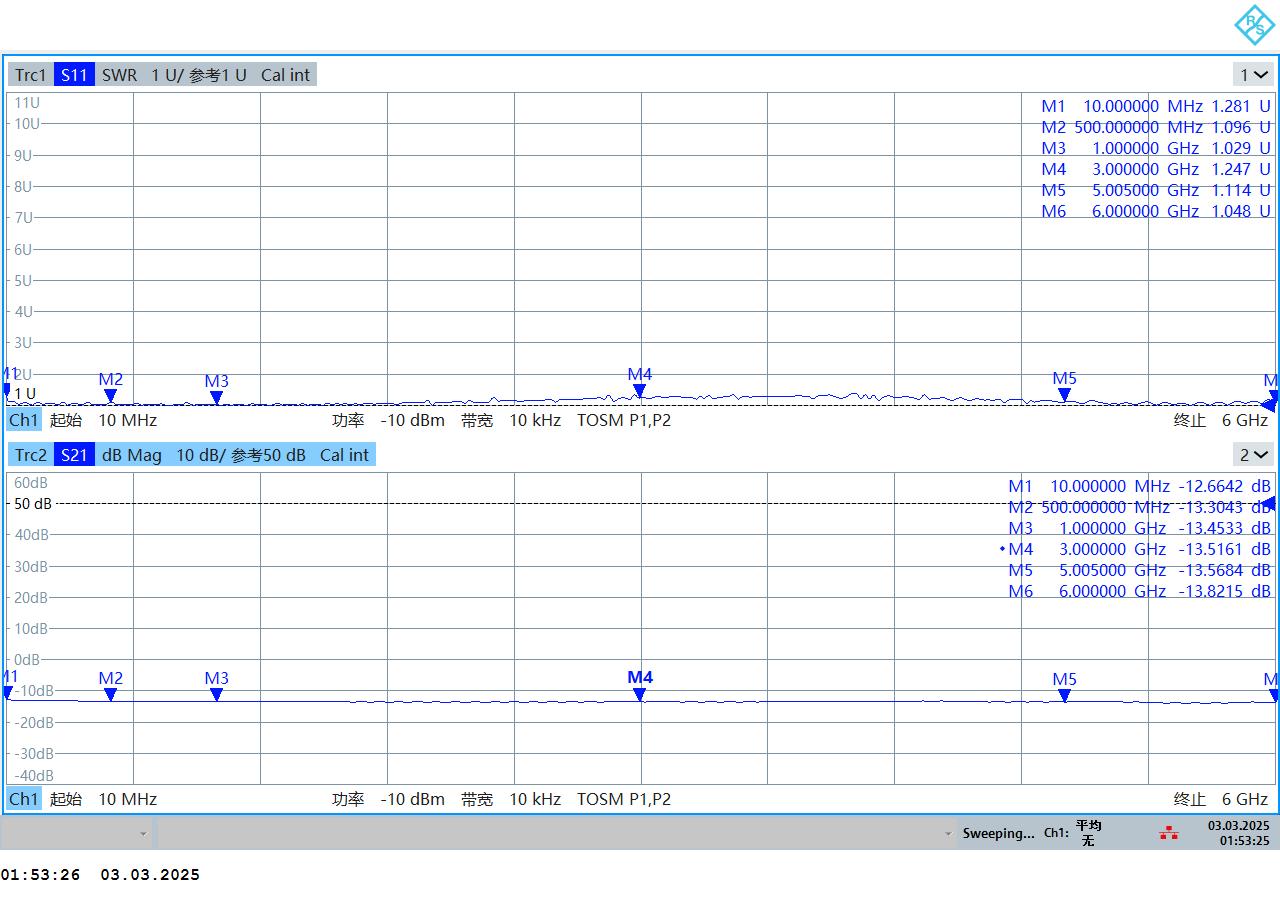Click the Cal int label of Trc2
The image size is (1280, 900).
345,455
